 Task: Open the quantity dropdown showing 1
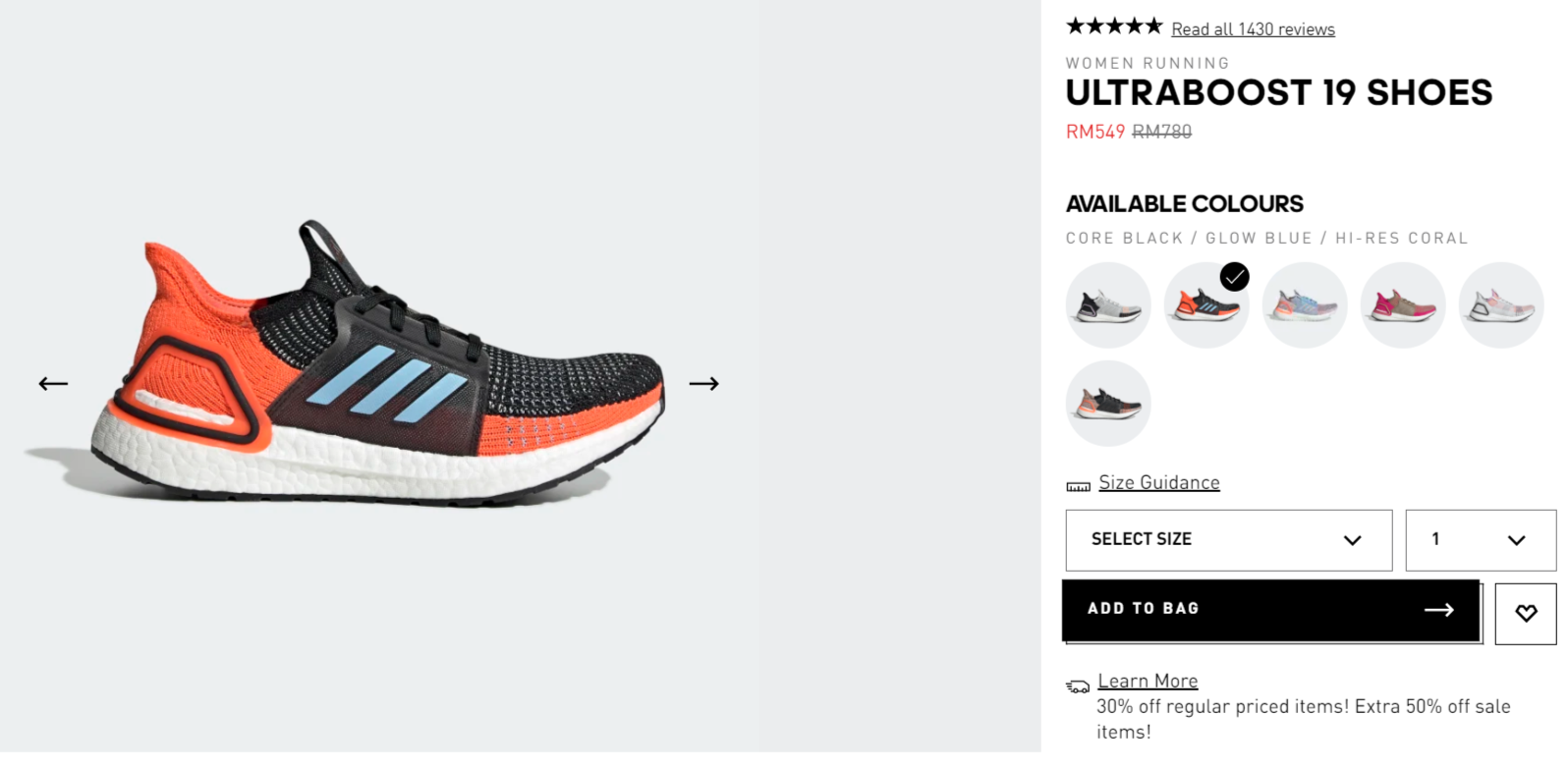tap(1481, 540)
